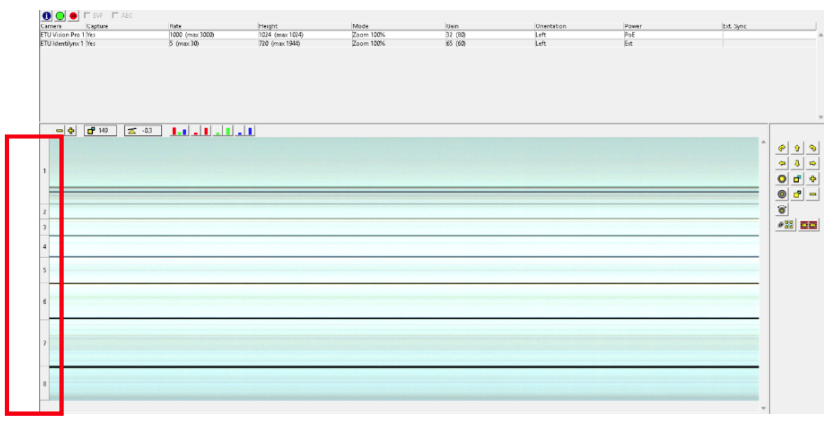Enable the AEC checkbox
Viewport: 837px width, 423px height.
pos(116,16)
